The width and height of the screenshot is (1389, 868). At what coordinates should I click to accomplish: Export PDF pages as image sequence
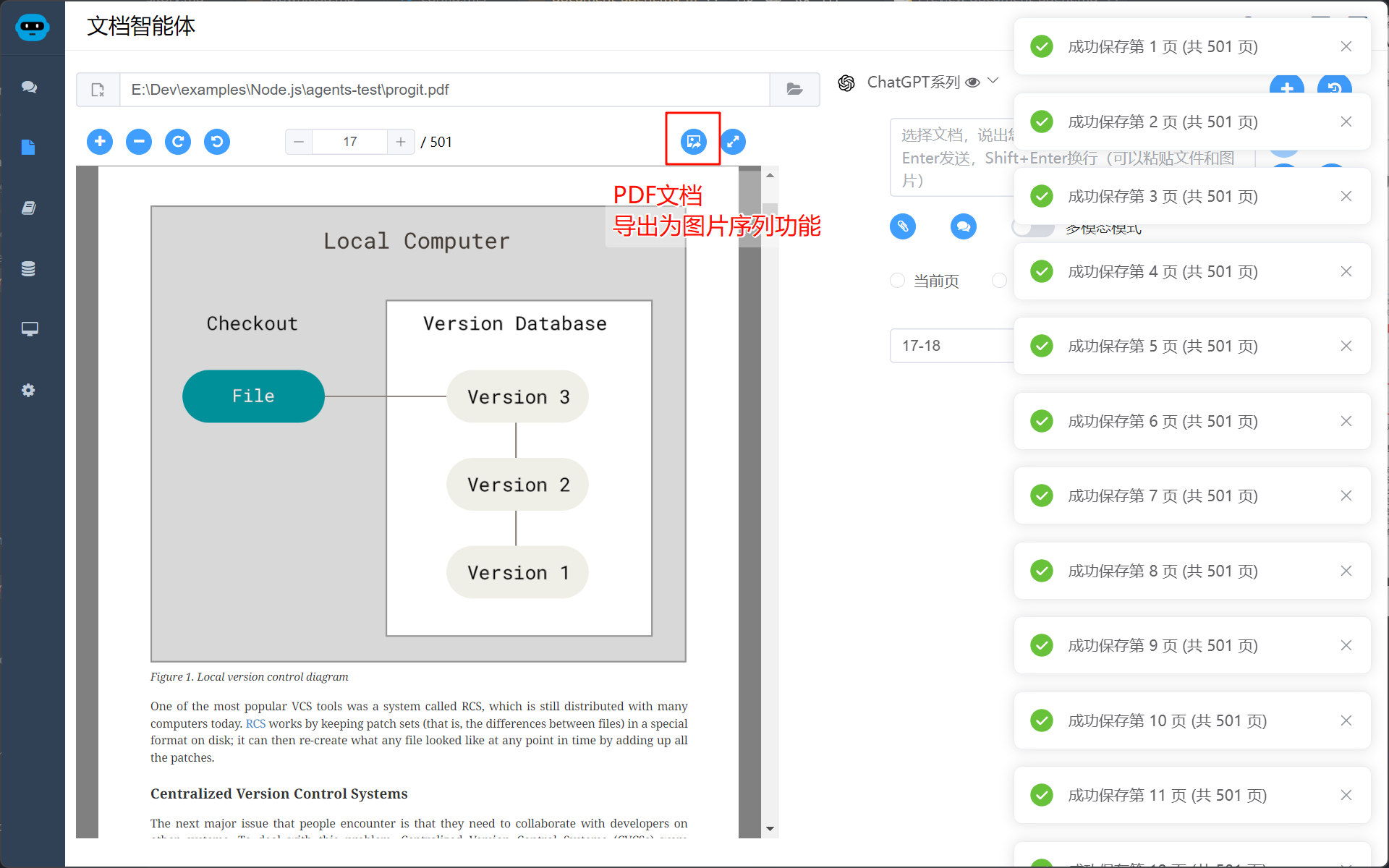(694, 141)
